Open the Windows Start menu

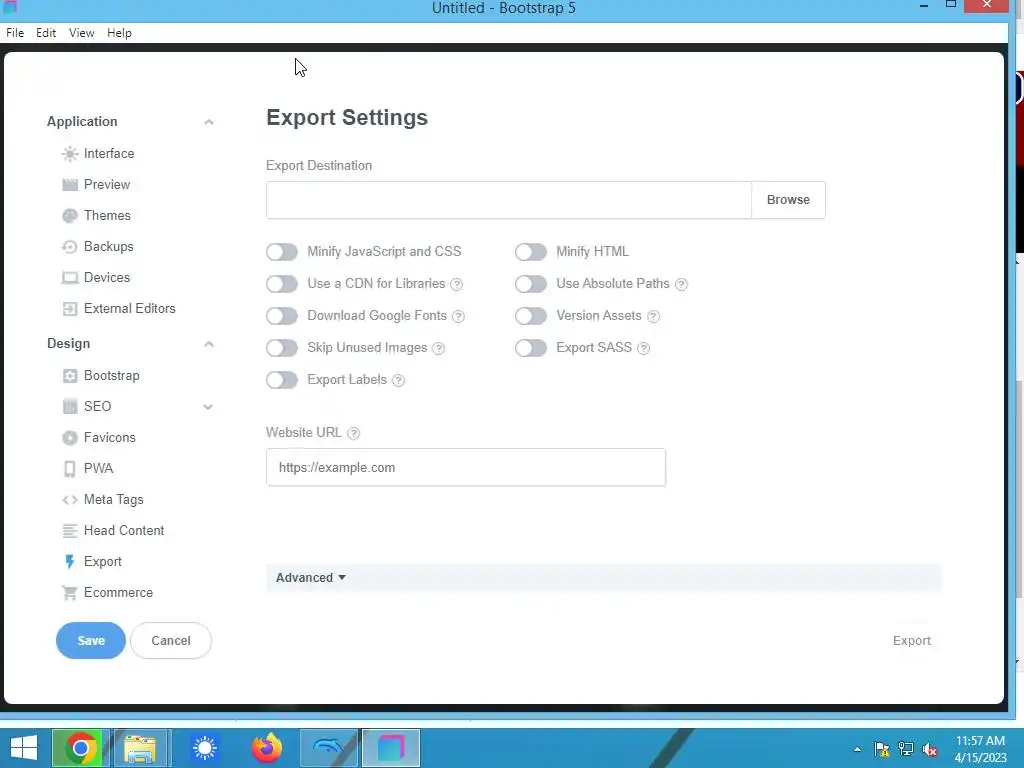coord(24,748)
